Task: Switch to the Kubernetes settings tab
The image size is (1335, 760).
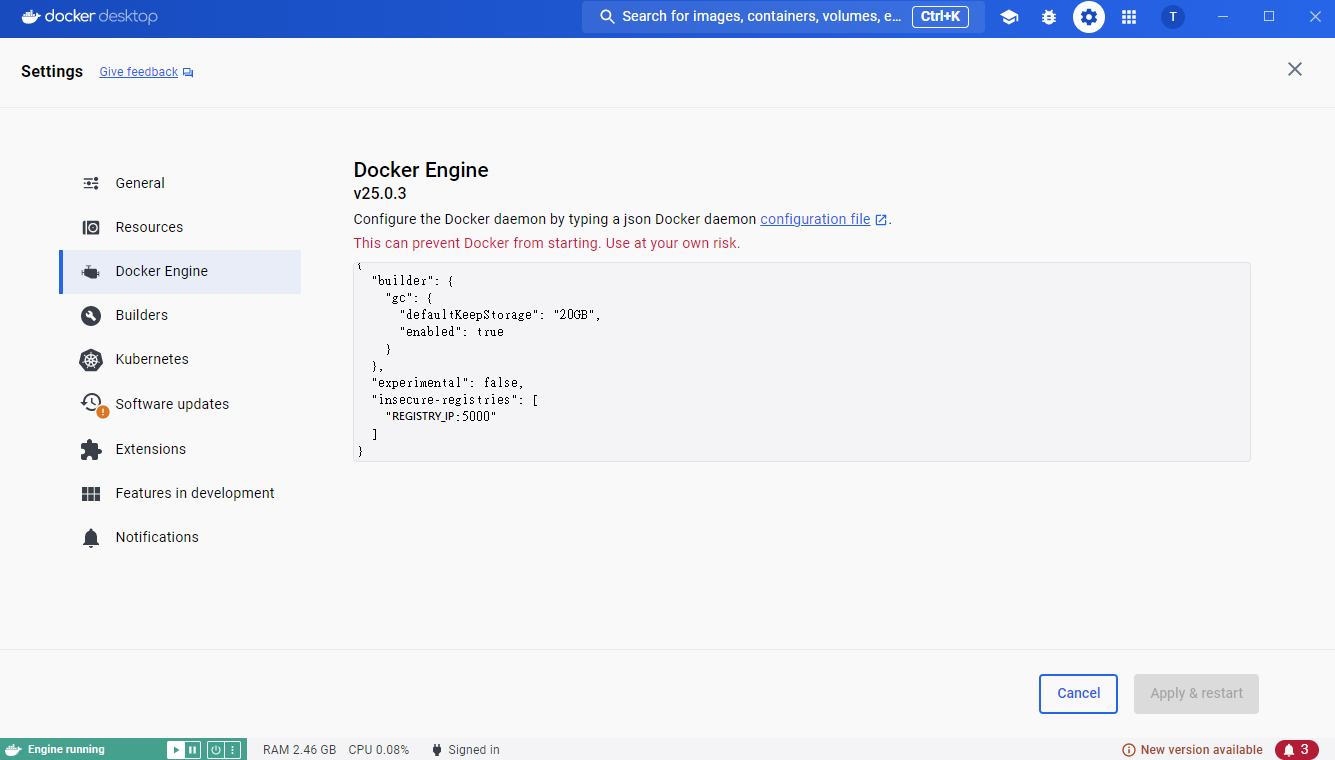Action: point(180,359)
